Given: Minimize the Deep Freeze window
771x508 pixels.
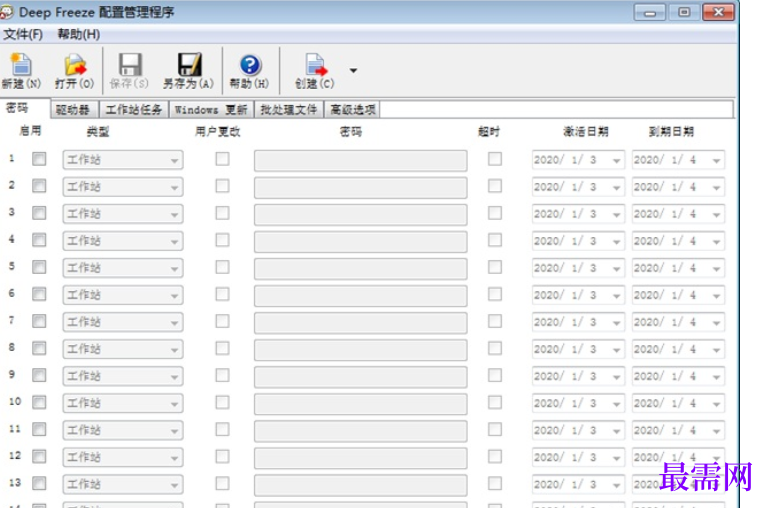Looking at the screenshot, I should click(x=650, y=12).
